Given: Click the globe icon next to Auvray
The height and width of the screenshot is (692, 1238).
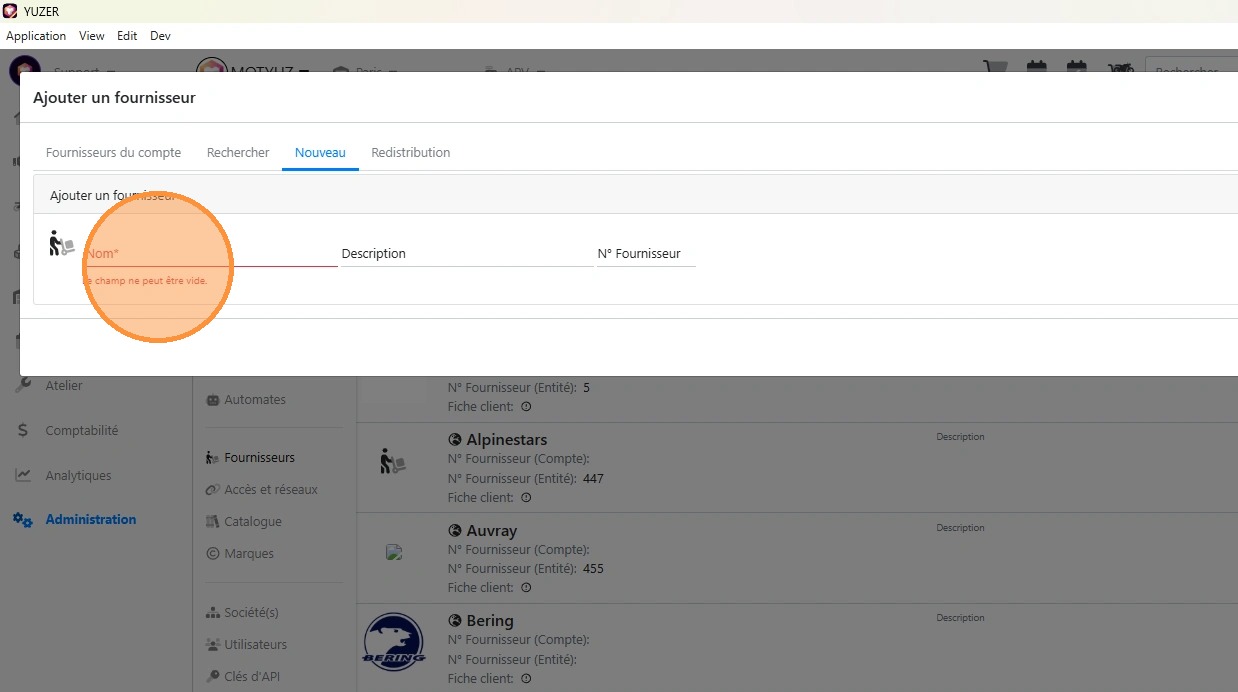Looking at the screenshot, I should 455,531.
